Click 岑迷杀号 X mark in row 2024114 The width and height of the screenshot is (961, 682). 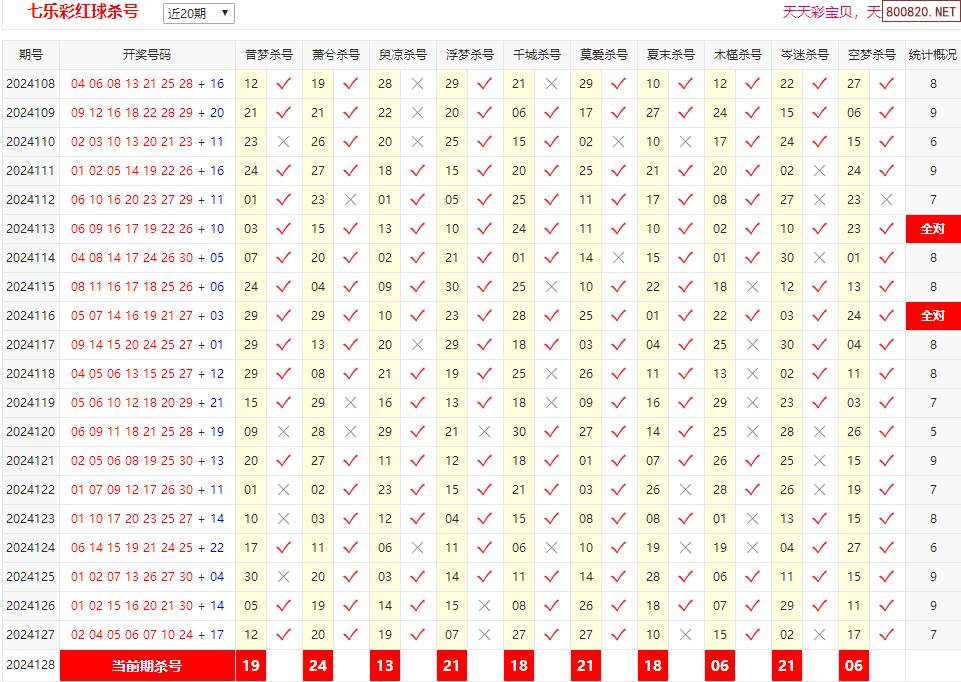click(819, 258)
